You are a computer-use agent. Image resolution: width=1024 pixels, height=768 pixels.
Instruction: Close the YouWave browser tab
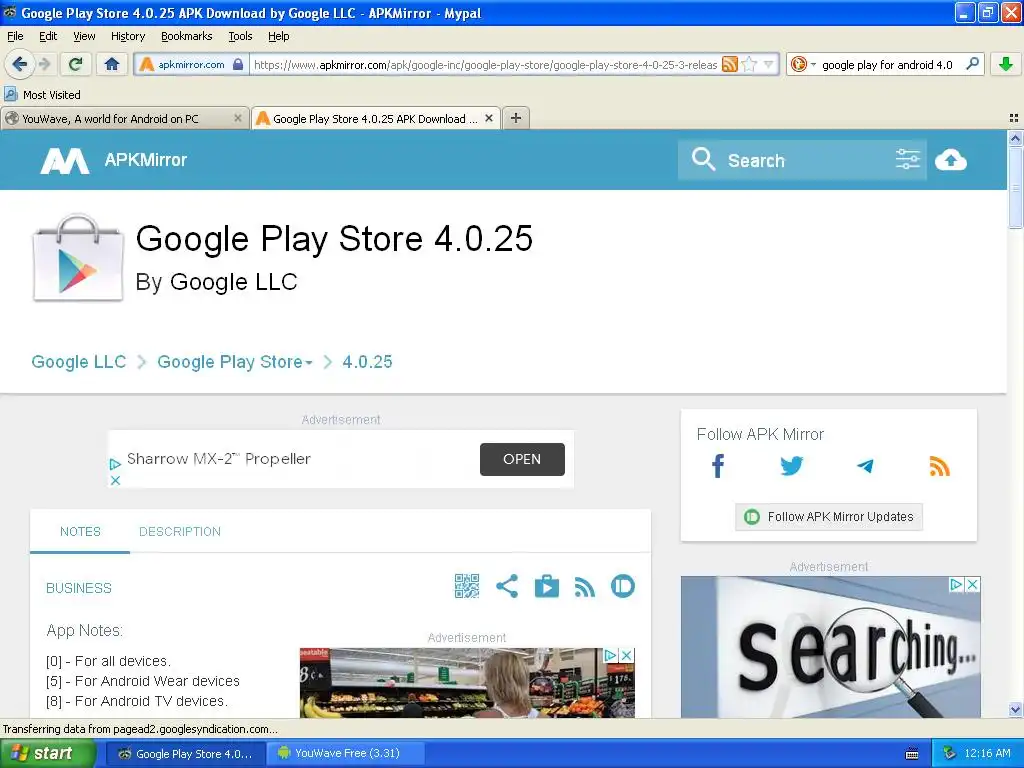[238, 118]
